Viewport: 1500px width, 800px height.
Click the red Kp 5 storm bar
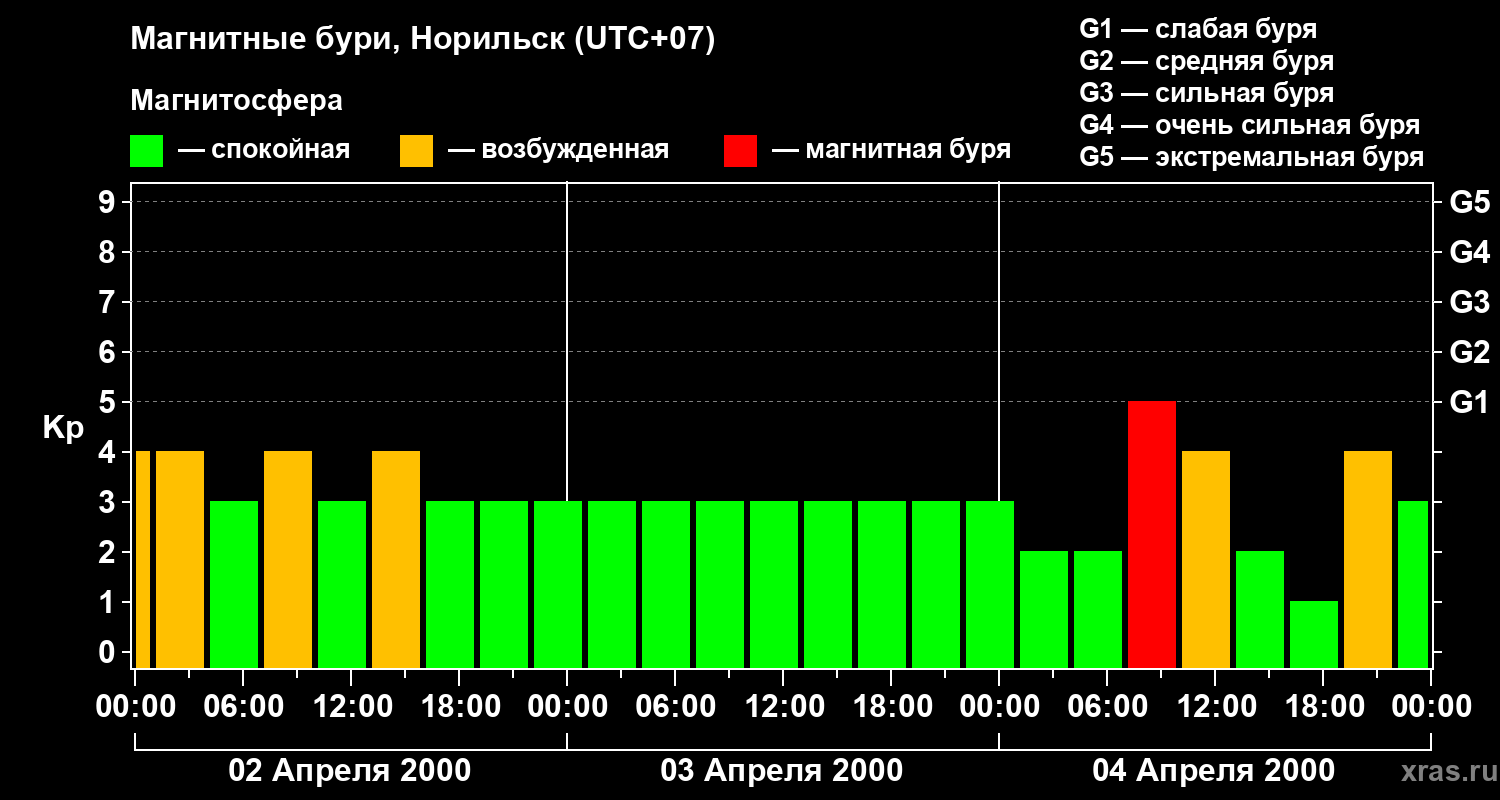(x=1152, y=534)
